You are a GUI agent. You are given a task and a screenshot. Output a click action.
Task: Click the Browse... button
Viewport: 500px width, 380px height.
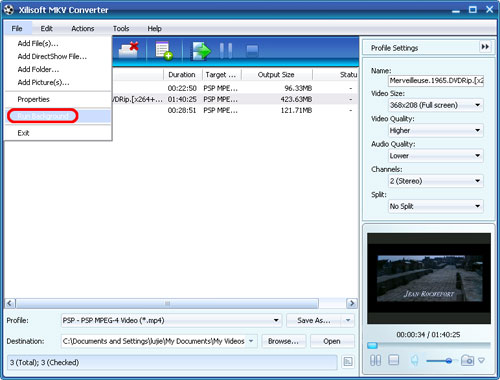[283, 341]
